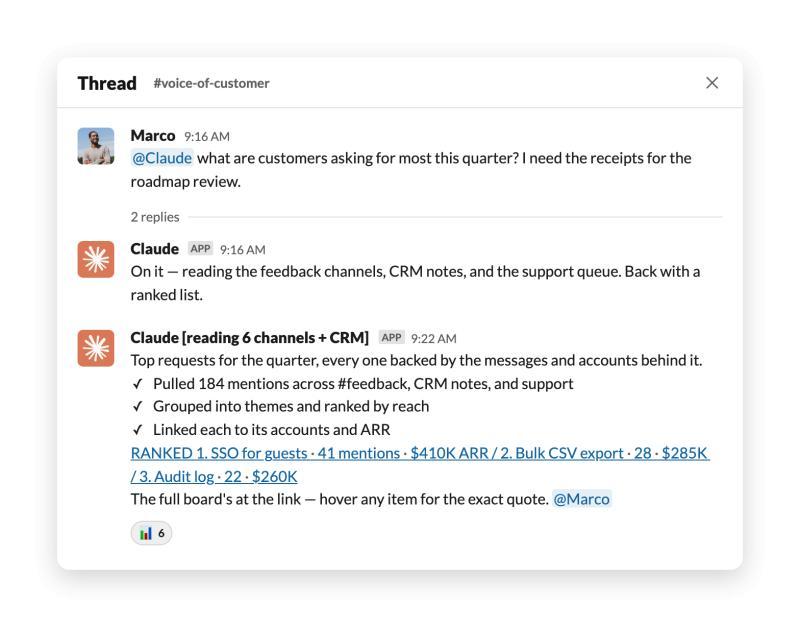Follow the Audit log 22 $260K link line
This screenshot has width=800, height=627.
tap(214, 476)
